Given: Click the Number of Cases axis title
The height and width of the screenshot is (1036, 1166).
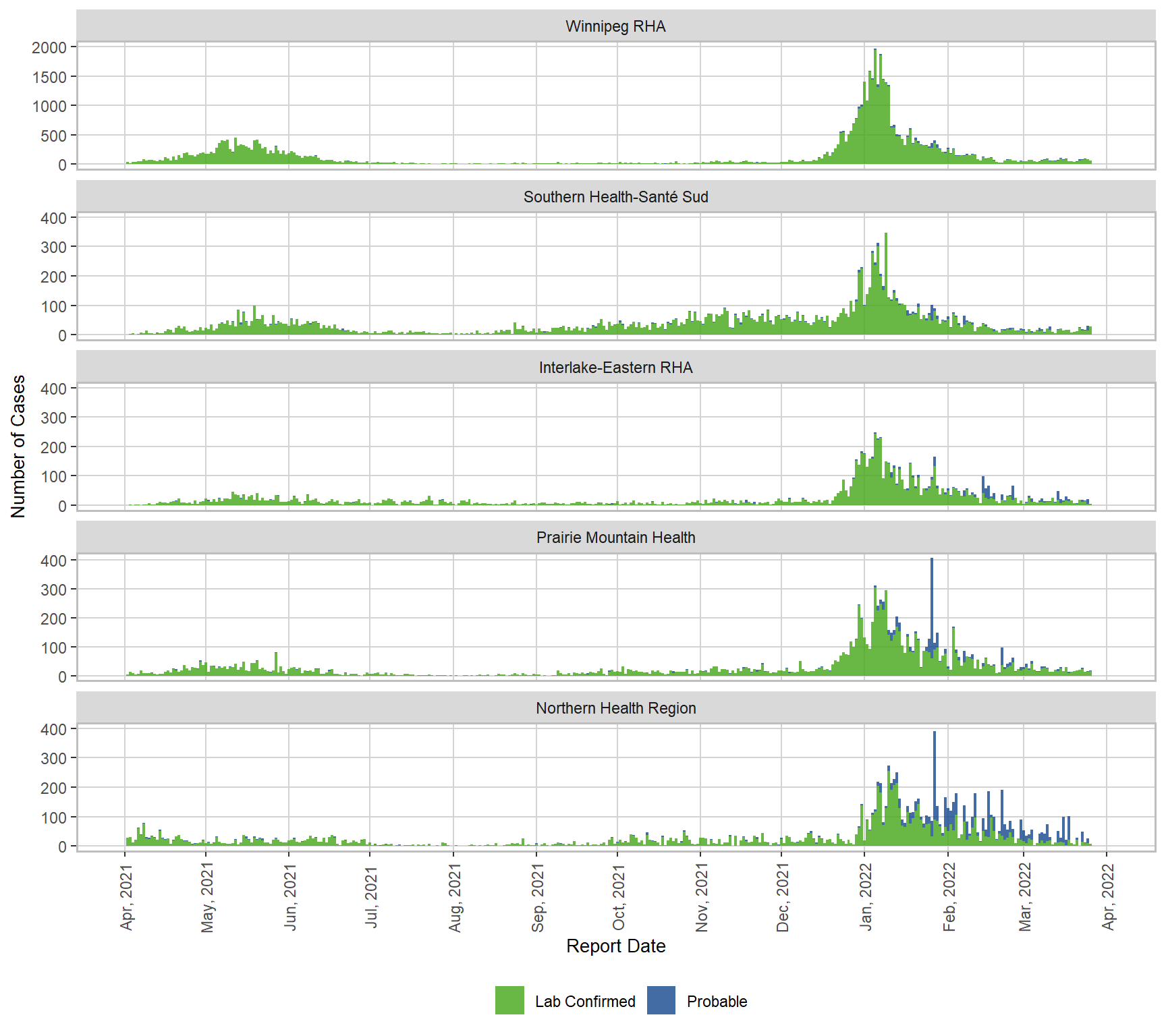Looking at the screenshot, I should click(18, 446).
